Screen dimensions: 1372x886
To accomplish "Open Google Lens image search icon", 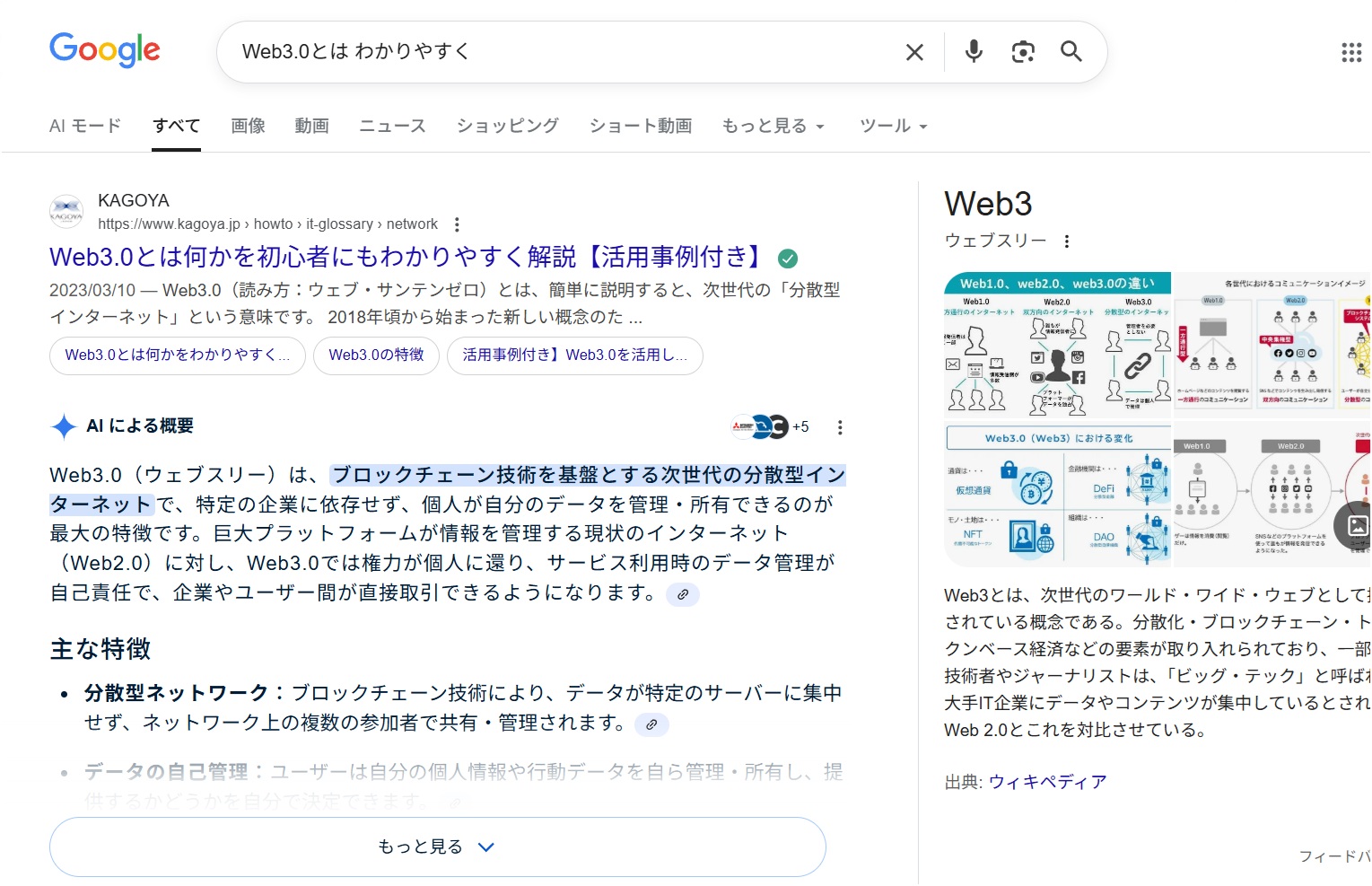I will coord(1023,52).
